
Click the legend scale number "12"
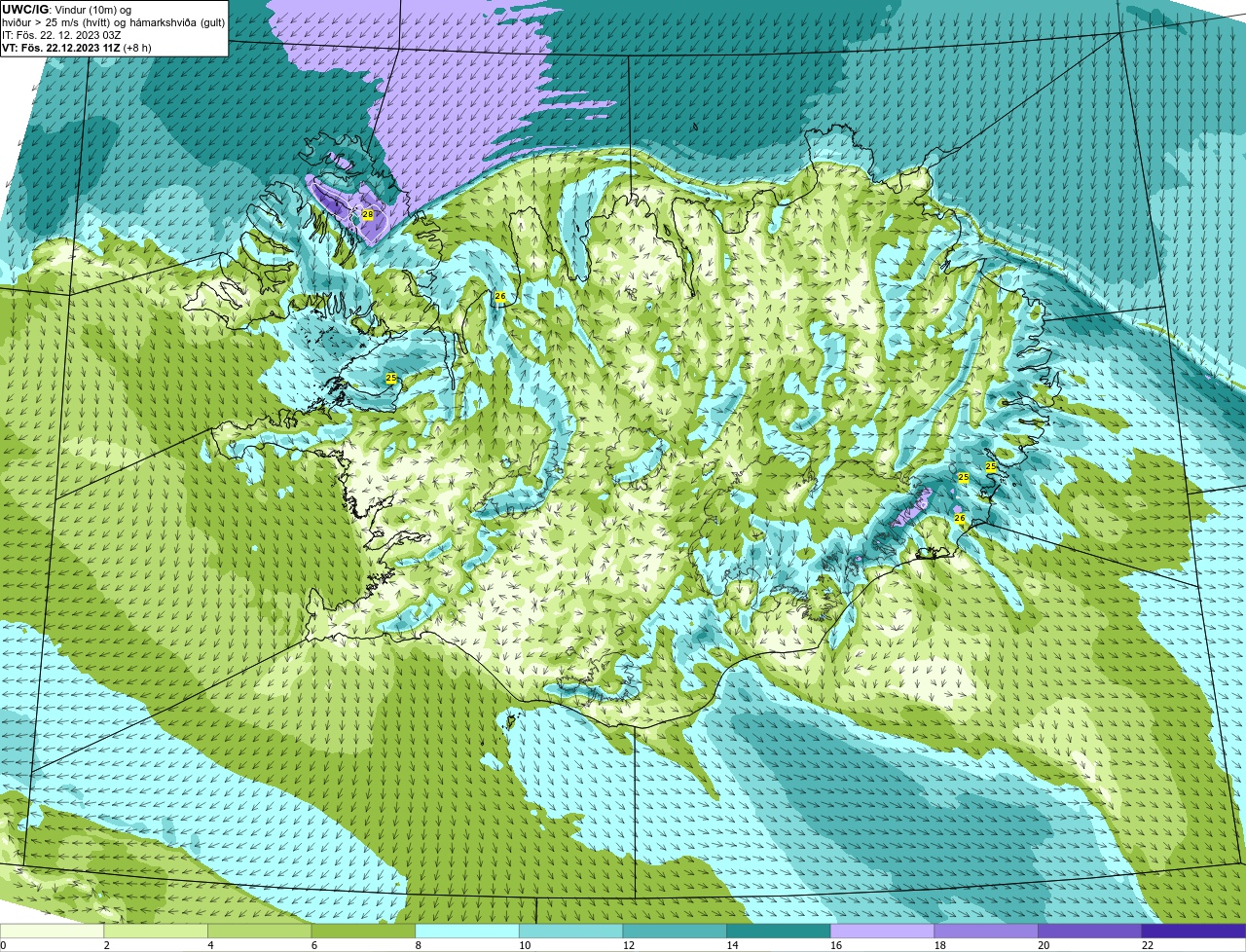coord(629,945)
